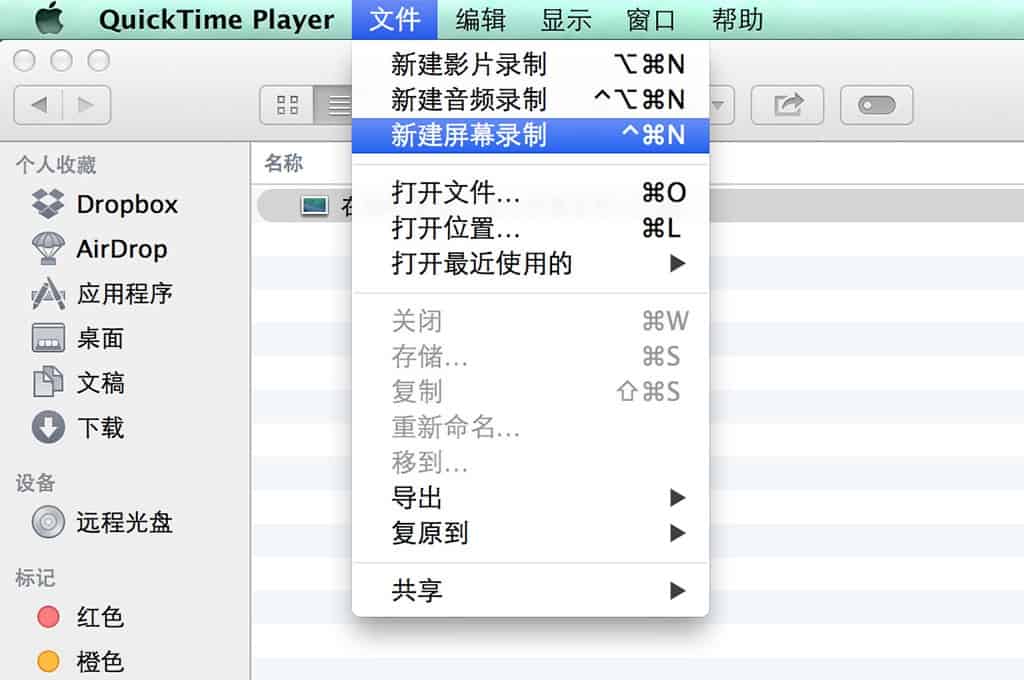Sort by the 名称 column header
The width and height of the screenshot is (1024, 680).
click(x=283, y=163)
